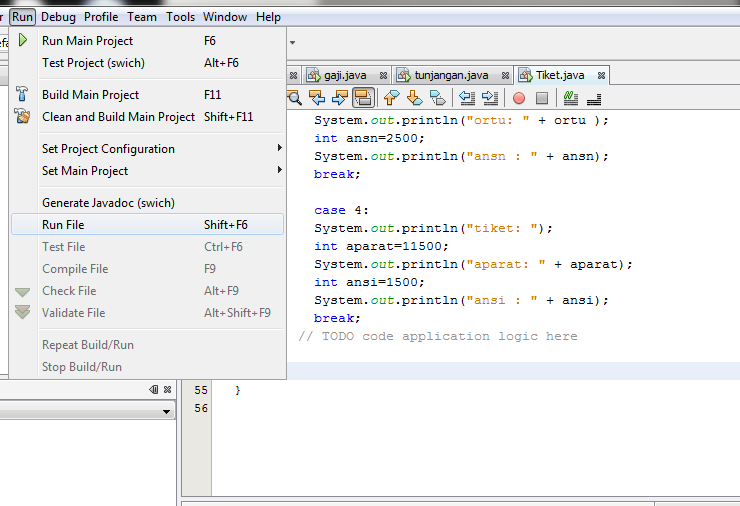Click the Run menu in menu bar
This screenshot has width=740, height=506.
22,17
